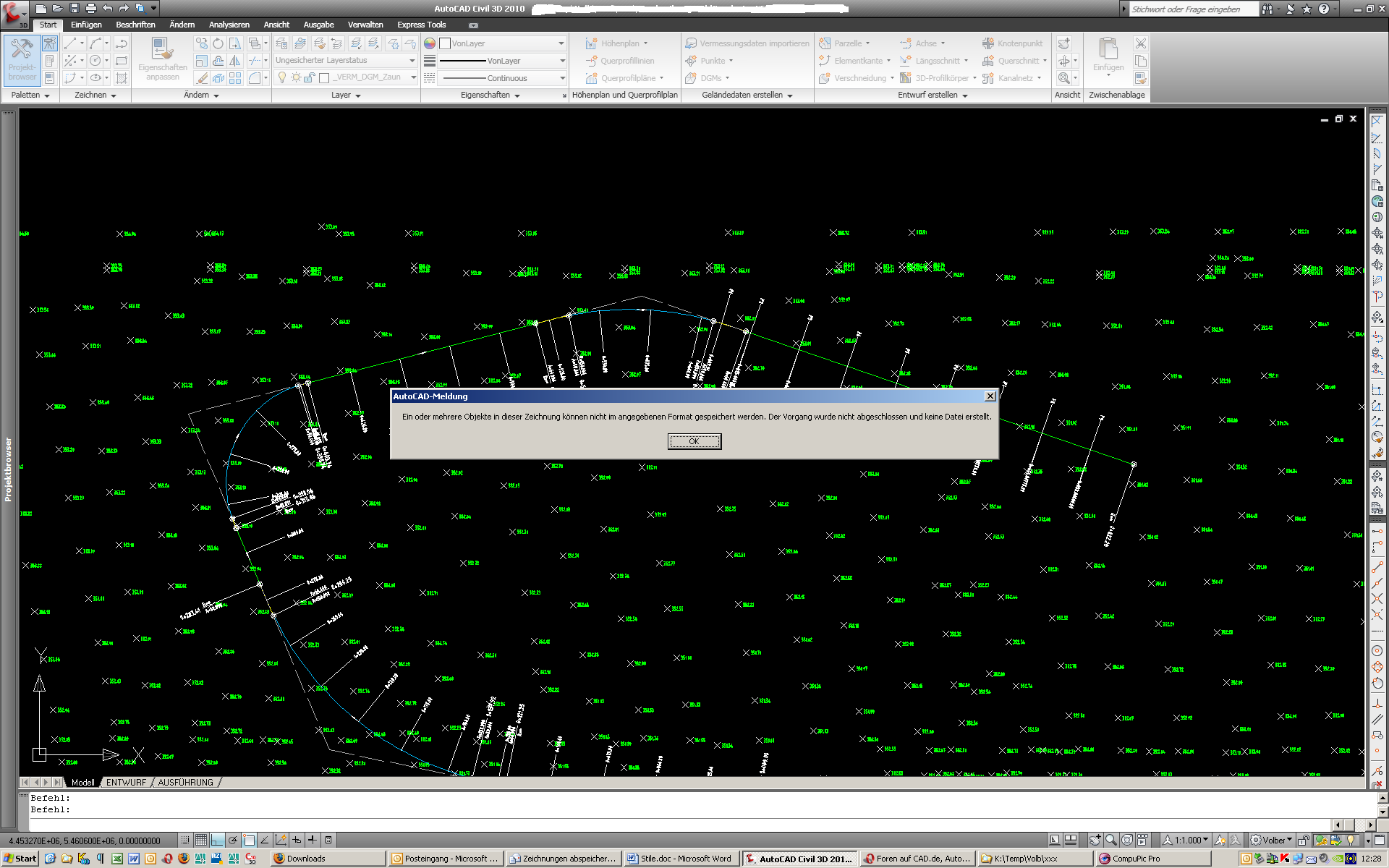Select the Hatch tool in Zeichnen panel
The width and height of the screenshot is (1389, 868).
[x=122, y=77]
